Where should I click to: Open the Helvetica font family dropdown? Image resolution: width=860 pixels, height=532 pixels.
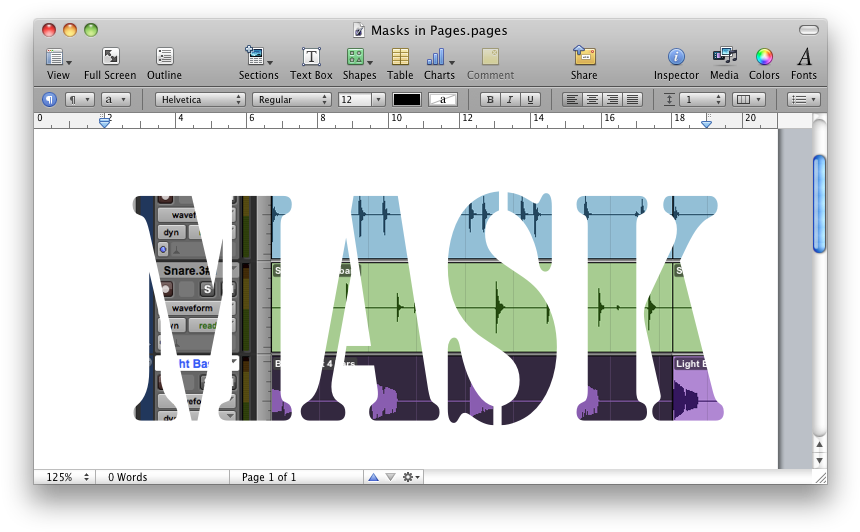tap(200, 99)
